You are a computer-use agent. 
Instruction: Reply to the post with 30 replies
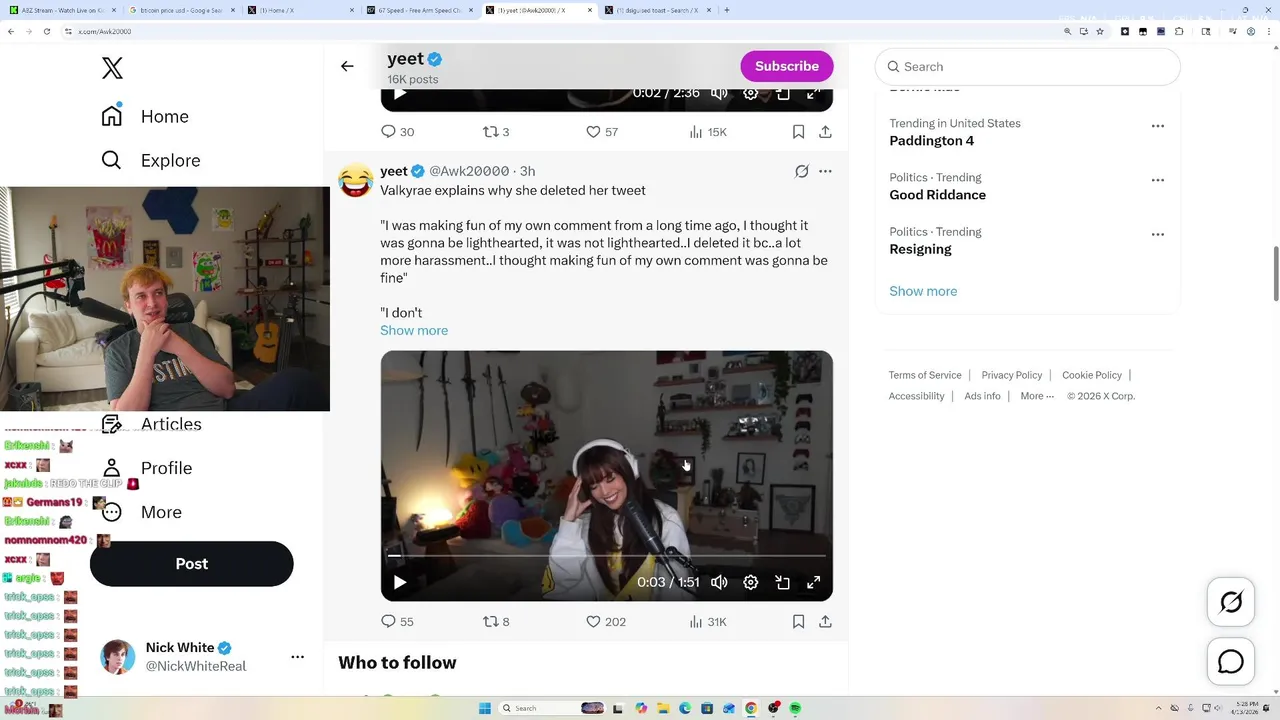pyautogui.click(x=397, y=132)
